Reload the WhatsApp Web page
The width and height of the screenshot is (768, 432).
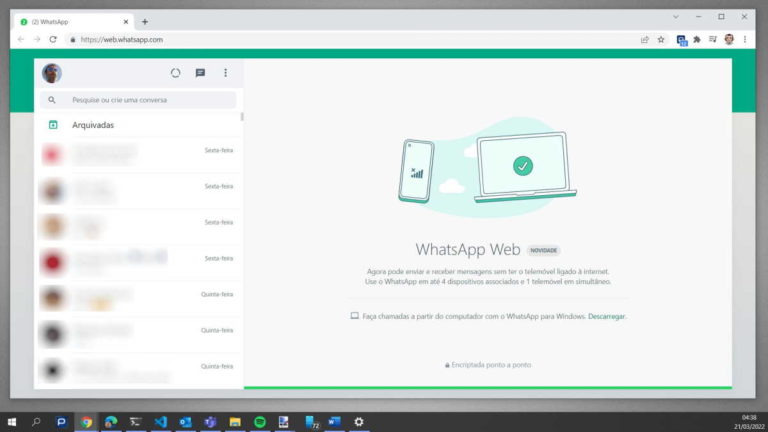coord(53,39)
